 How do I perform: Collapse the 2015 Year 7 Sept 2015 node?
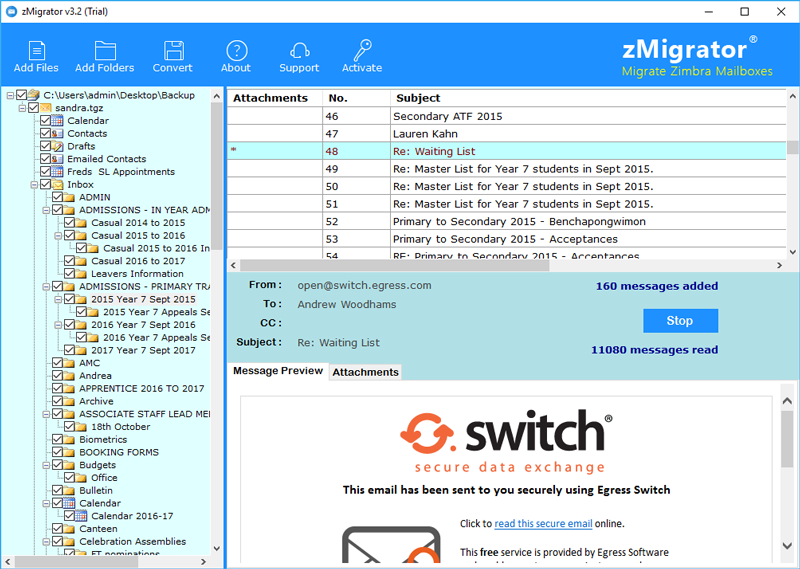[58, 300]
